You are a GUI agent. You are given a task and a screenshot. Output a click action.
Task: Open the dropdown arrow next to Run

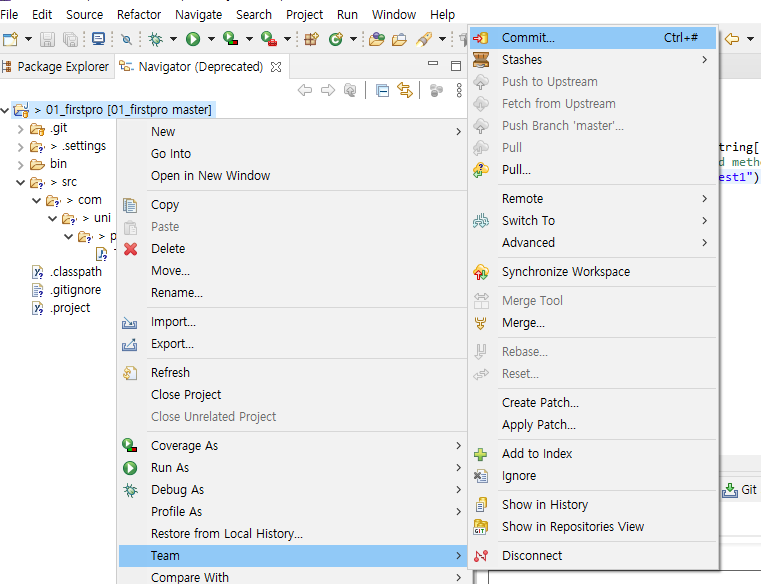tap(211, 39)
